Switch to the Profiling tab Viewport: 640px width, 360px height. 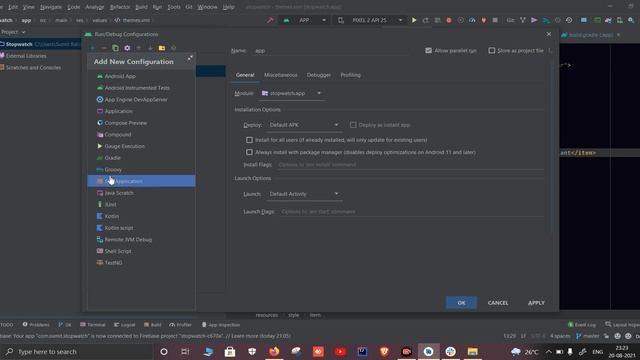[x=351, y=75]
